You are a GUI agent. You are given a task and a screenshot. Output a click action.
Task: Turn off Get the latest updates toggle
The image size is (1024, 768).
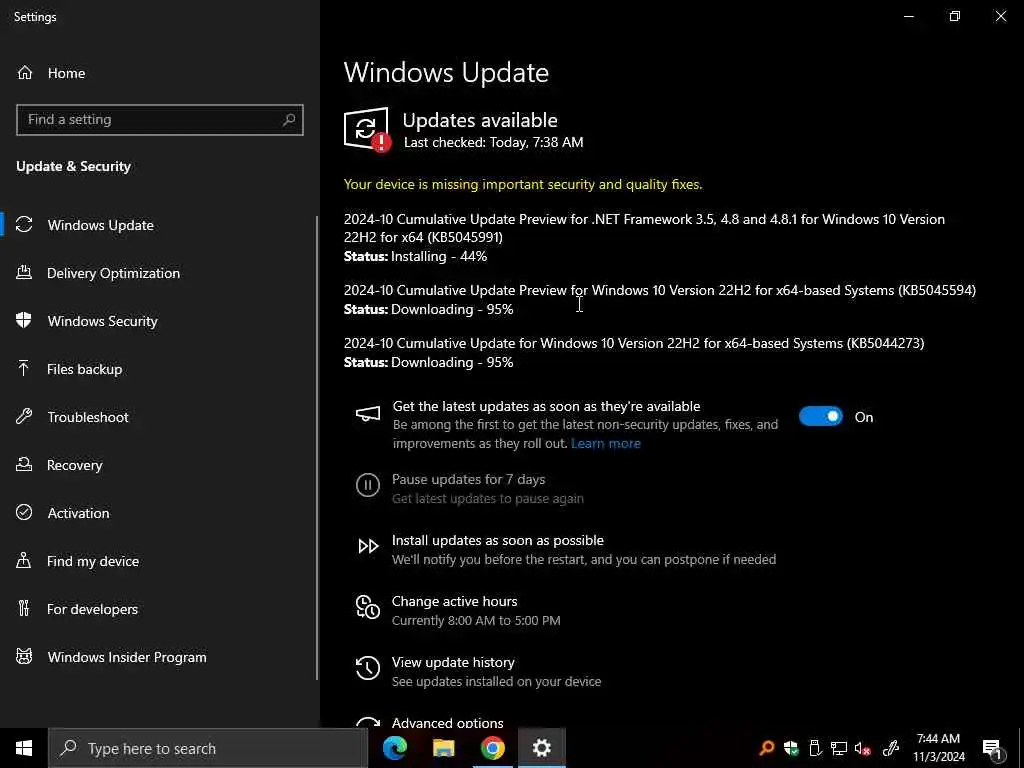click(821, 417)
